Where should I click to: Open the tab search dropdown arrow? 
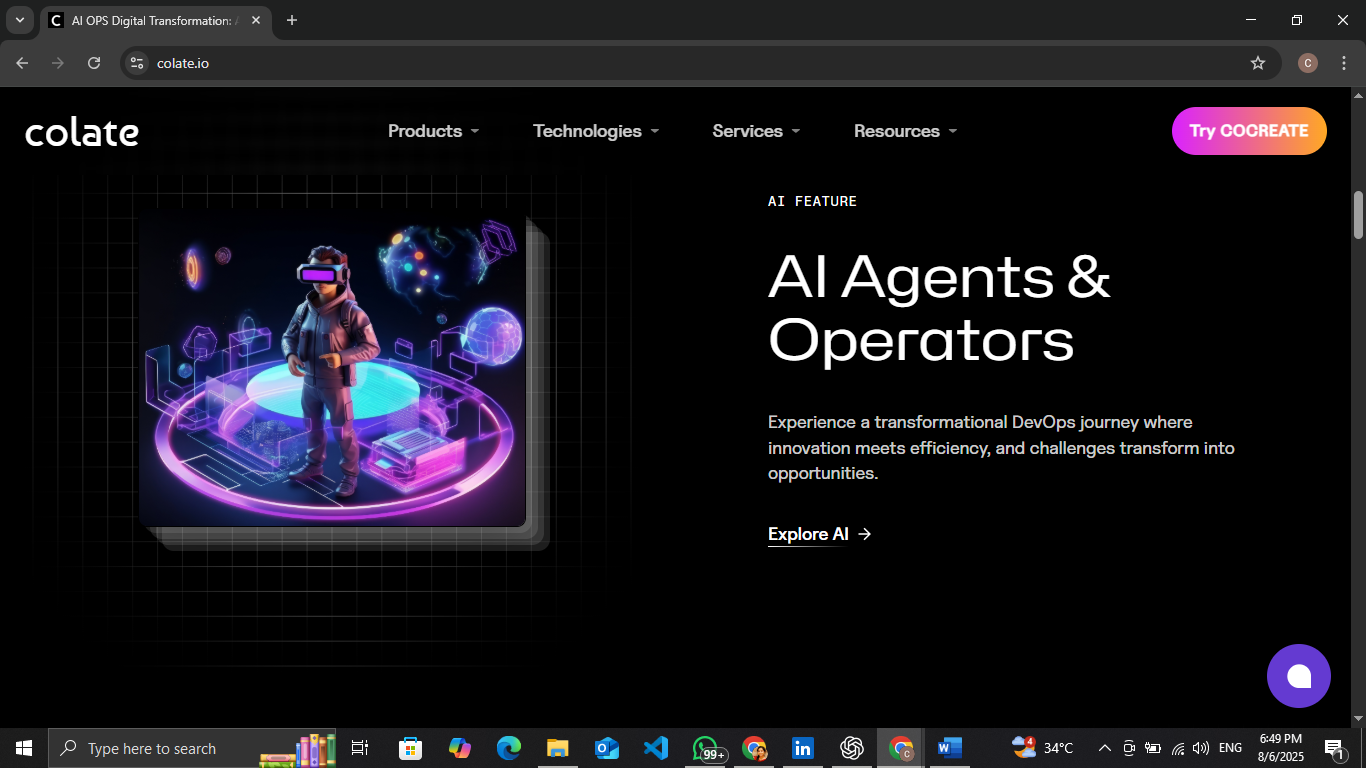19,20
